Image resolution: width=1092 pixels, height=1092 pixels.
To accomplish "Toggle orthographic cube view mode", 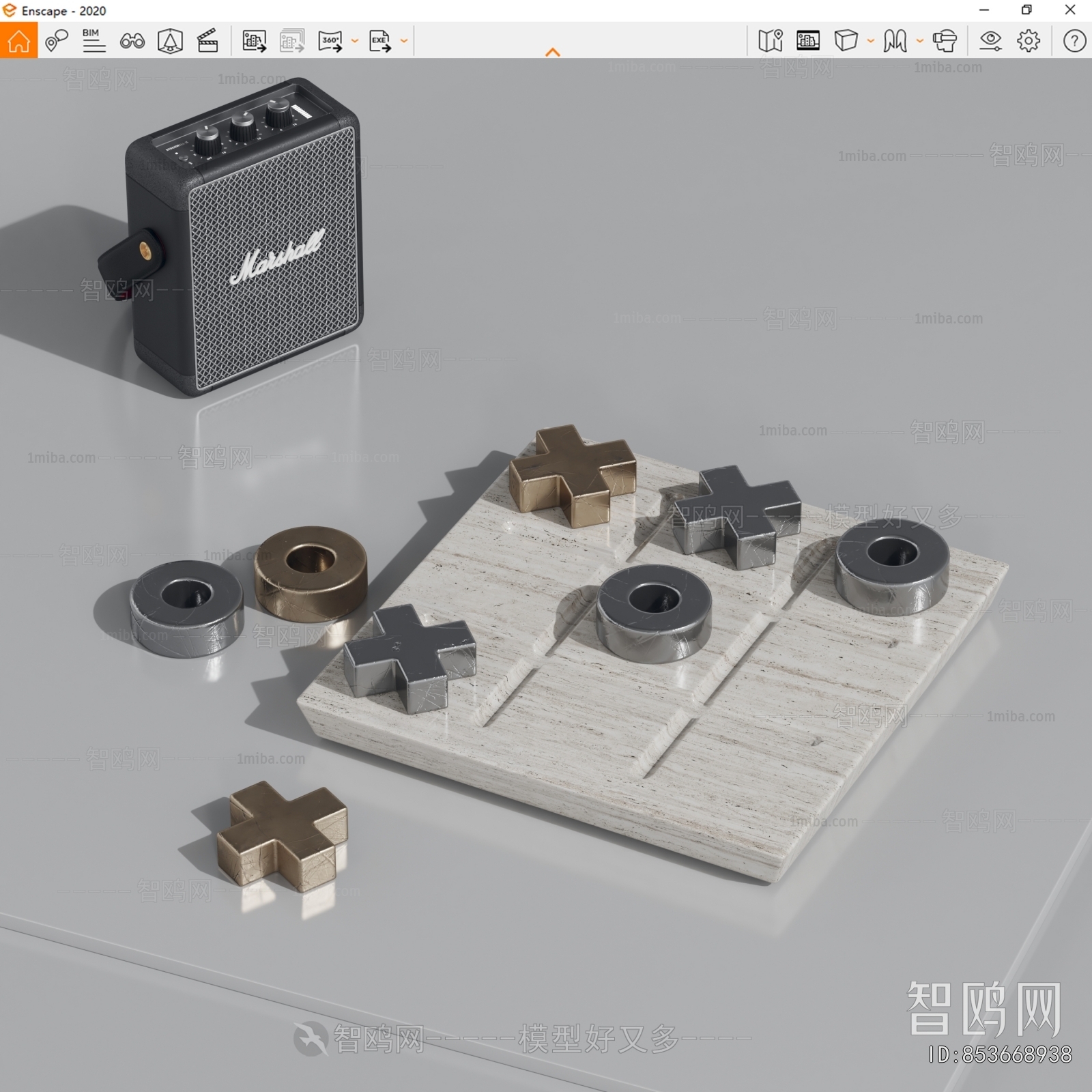I will 846,41.
